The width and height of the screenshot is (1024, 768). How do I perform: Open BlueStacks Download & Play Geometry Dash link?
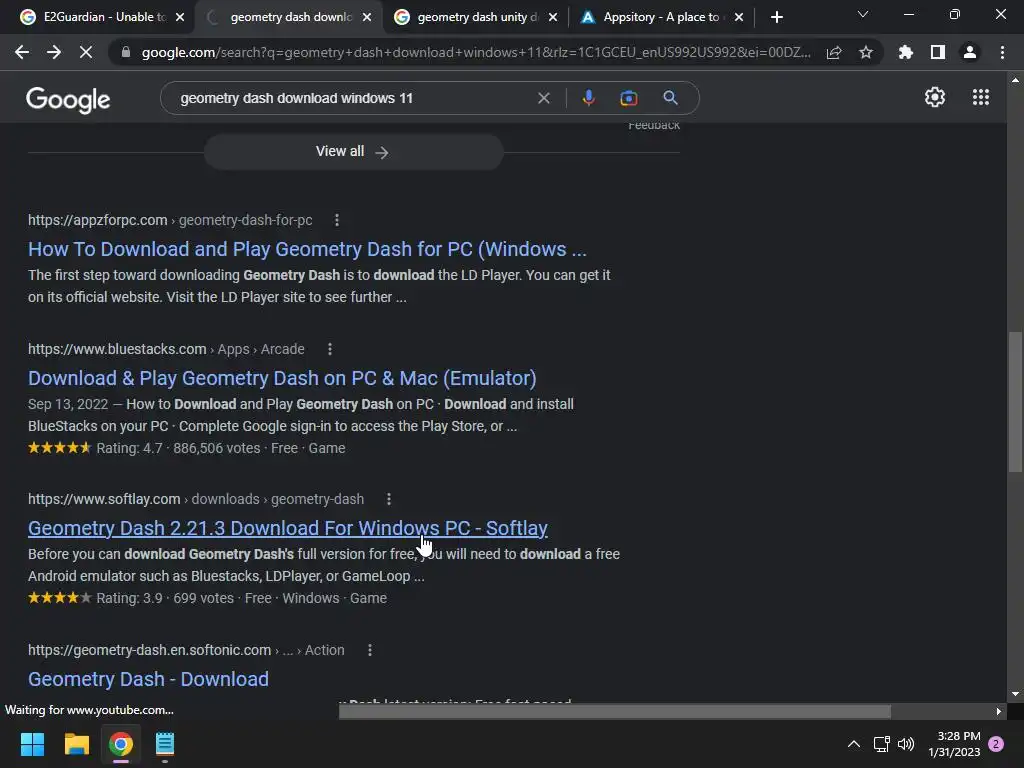(282, 378)
